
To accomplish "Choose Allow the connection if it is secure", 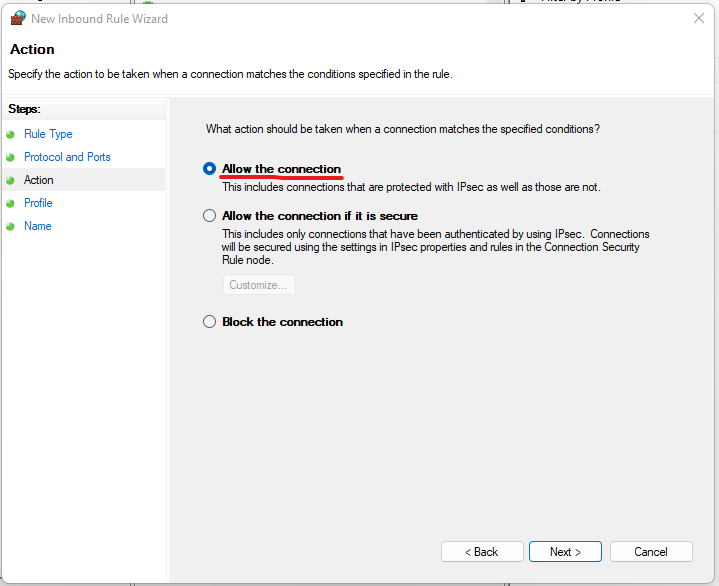I will [x=210, y=216].
